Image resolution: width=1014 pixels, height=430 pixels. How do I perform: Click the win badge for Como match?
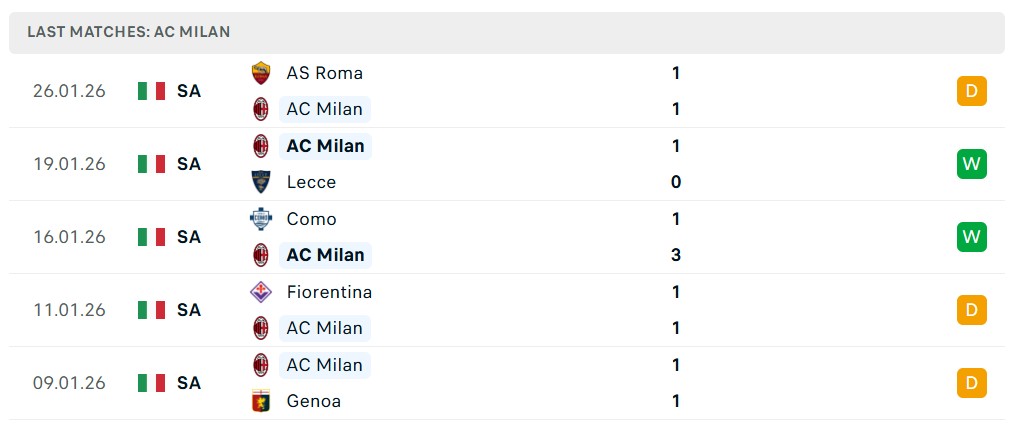[x=971, y=237]
